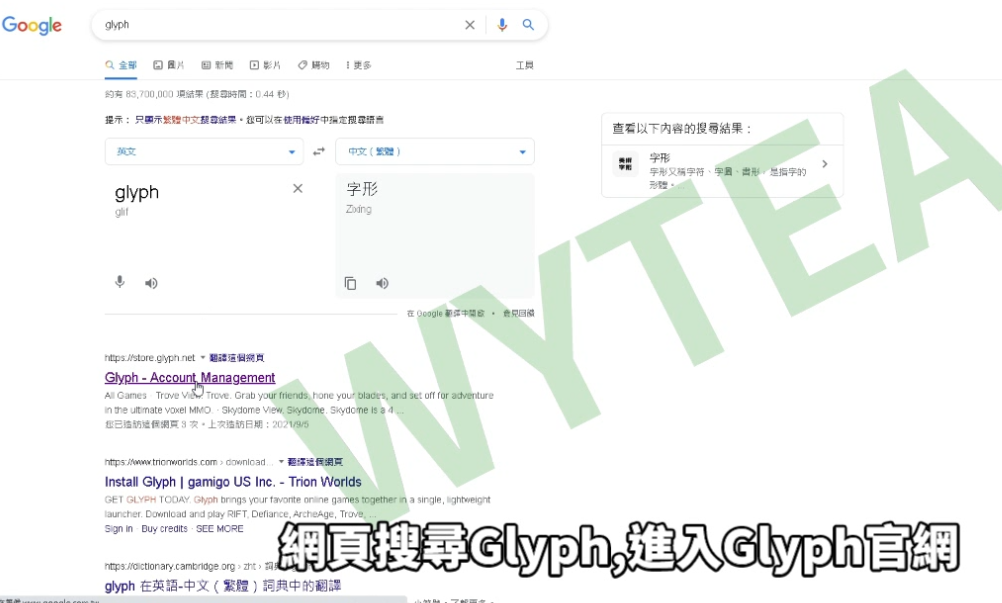
Task: Switch to the 購物 shopping tab
Action: tap(314, 65)
